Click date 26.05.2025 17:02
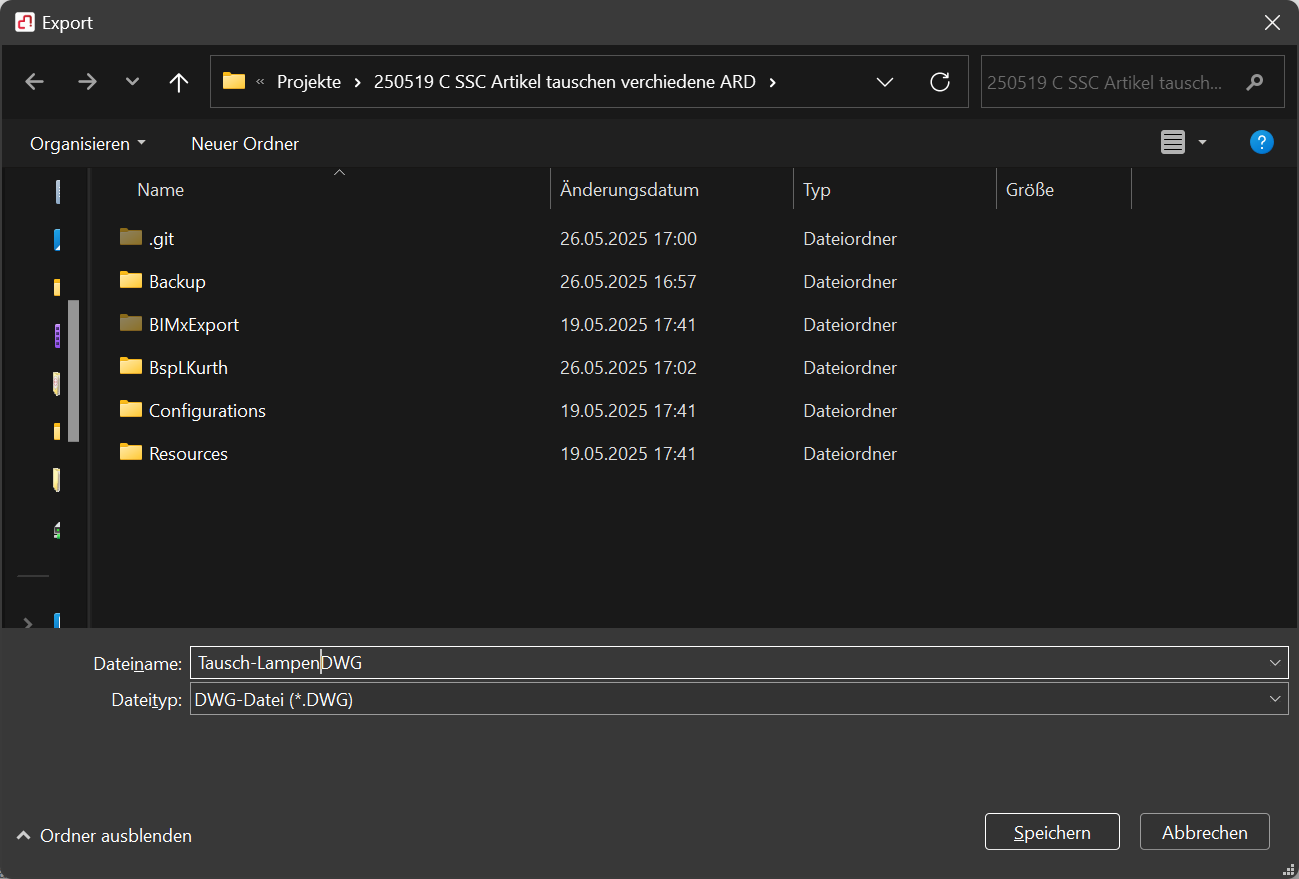Viewport: 1299px width, 879px height. tap(628, 368)
